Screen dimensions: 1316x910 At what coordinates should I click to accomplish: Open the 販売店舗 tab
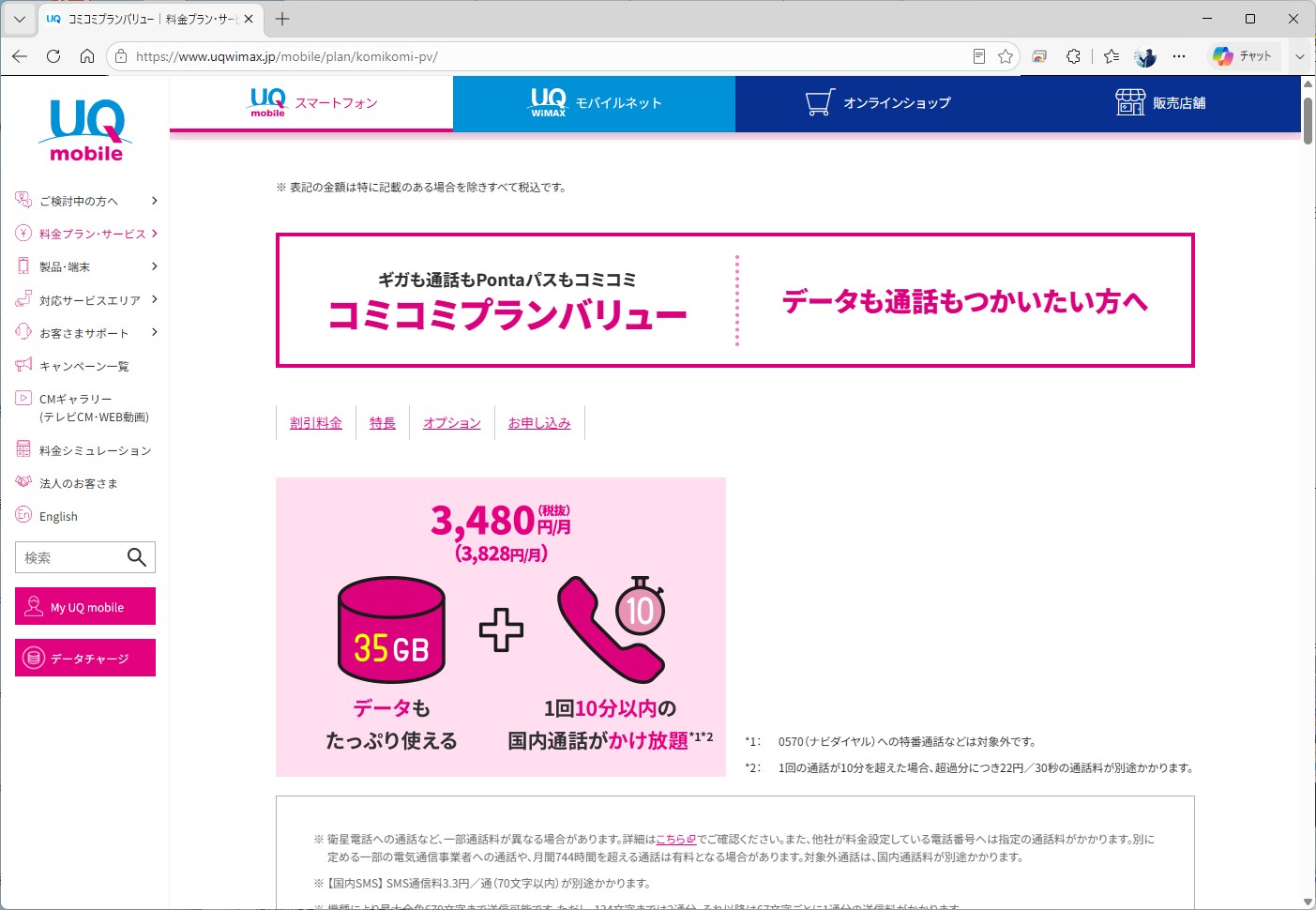click(1160, 103)
